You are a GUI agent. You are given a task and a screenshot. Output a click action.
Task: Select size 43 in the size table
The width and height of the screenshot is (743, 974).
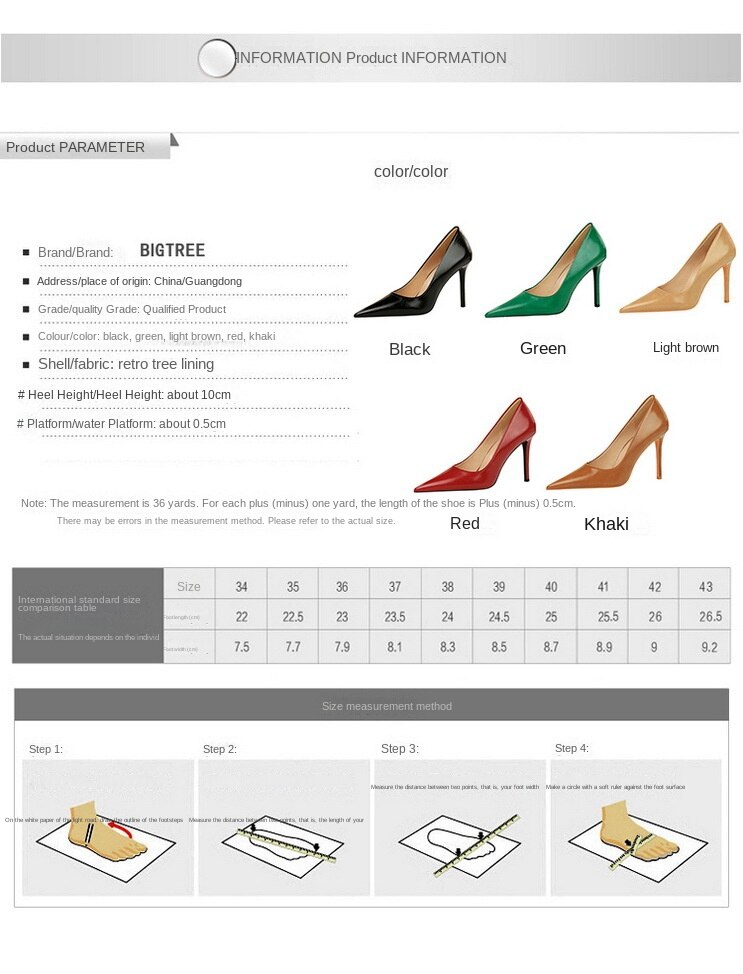tap(706, 586)
